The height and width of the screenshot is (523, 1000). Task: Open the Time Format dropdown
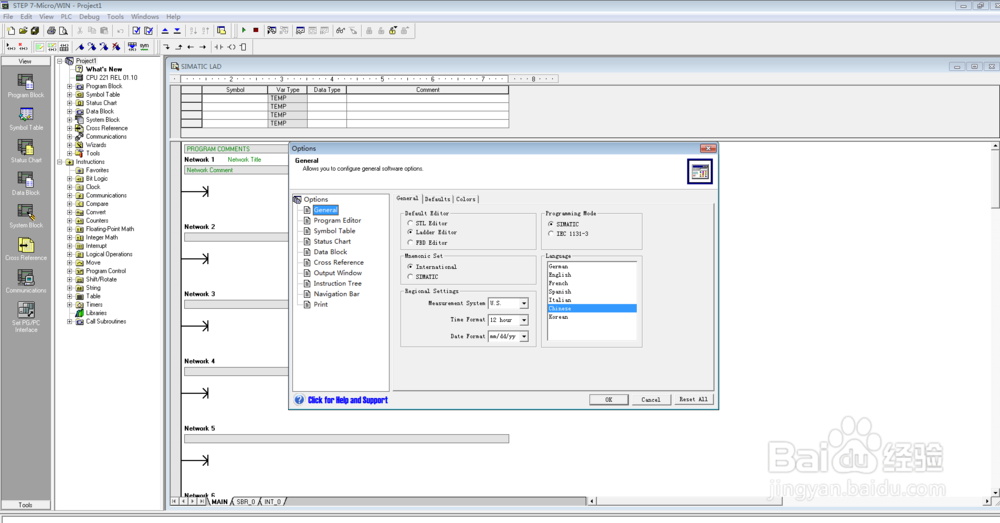(x=524, y=320)
